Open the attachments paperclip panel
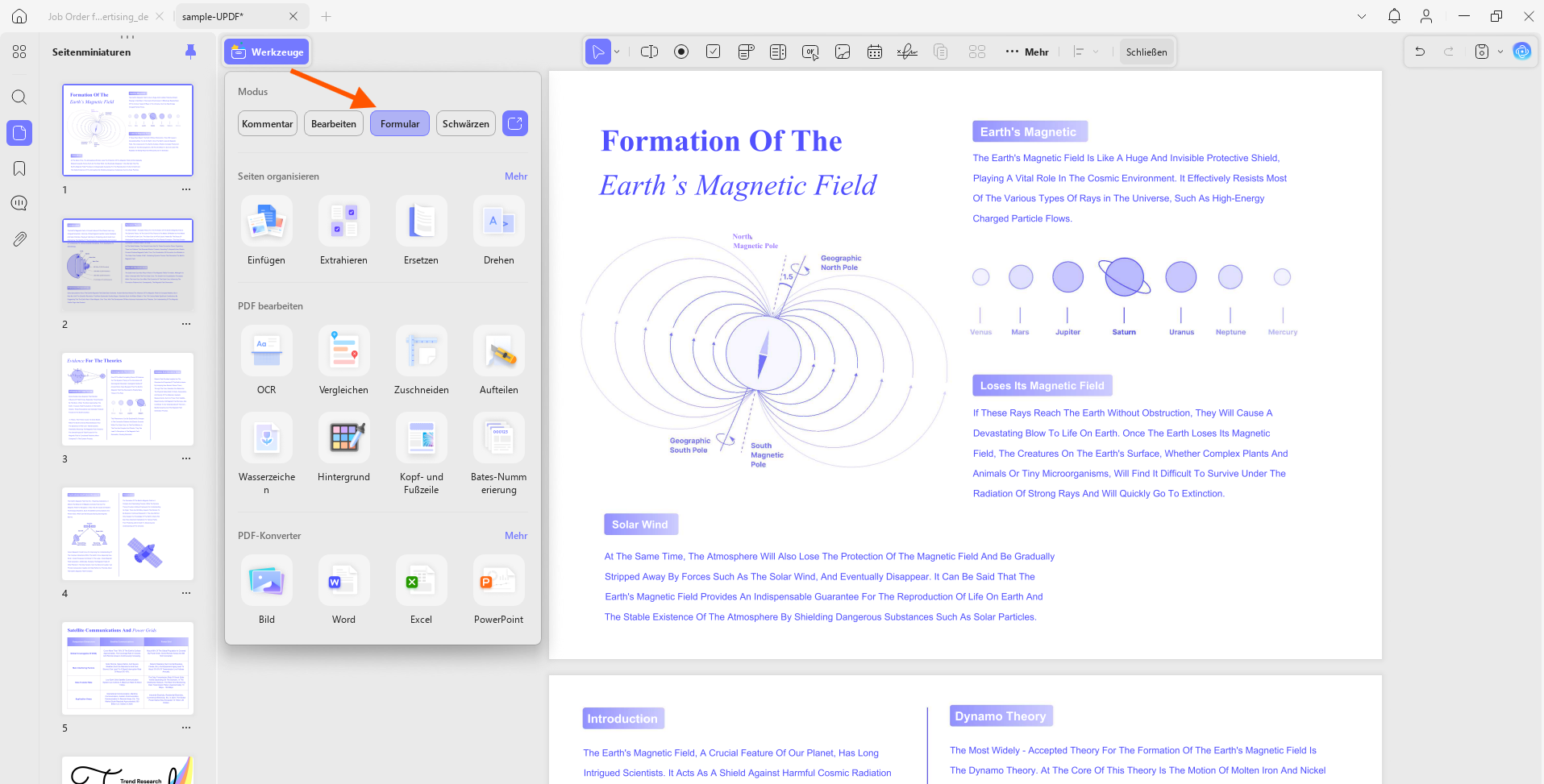 coord(19,239)
